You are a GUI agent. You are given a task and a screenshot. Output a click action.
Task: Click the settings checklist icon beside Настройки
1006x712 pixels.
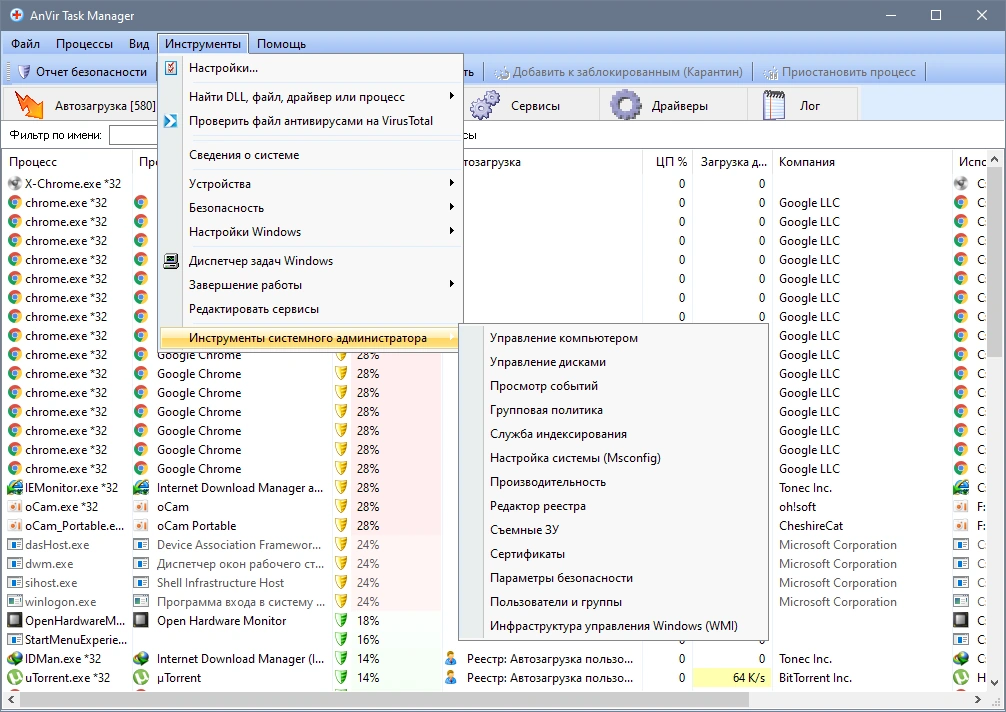tap(171, 68)
